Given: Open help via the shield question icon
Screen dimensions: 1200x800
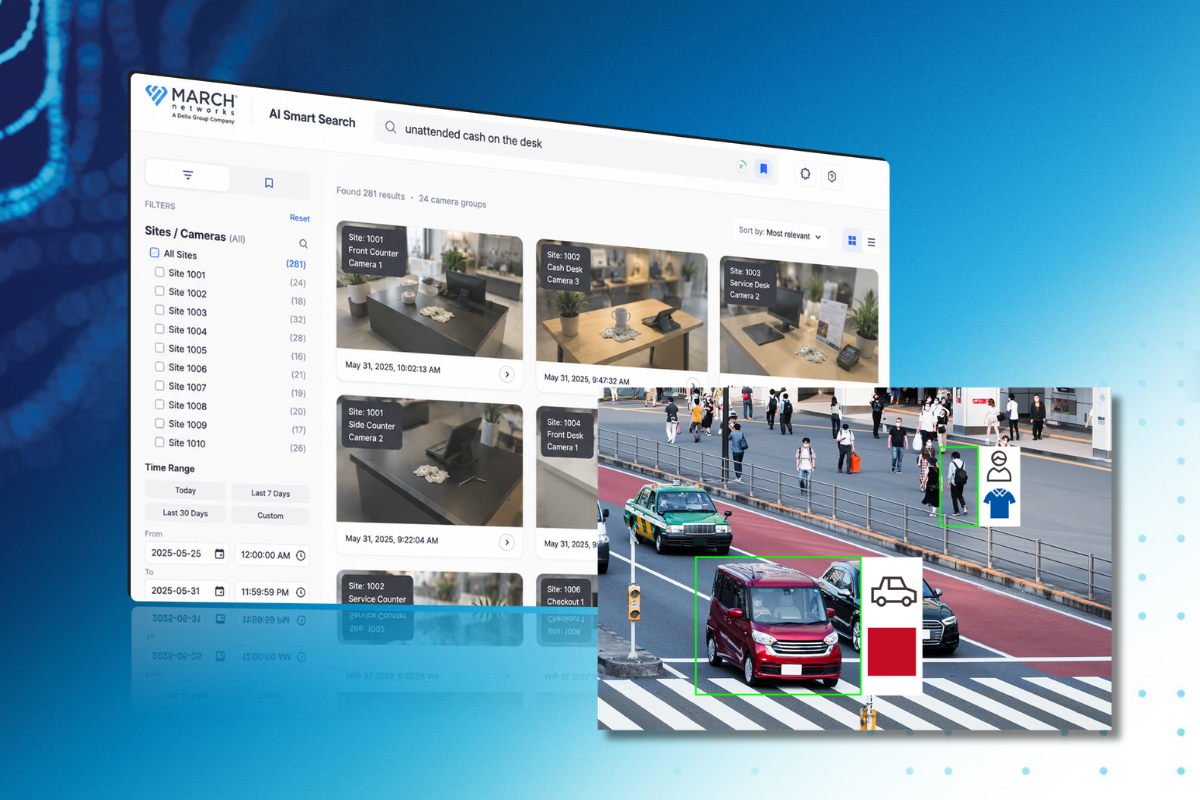Looking at the screenshot, I should (x=831, y=177).
